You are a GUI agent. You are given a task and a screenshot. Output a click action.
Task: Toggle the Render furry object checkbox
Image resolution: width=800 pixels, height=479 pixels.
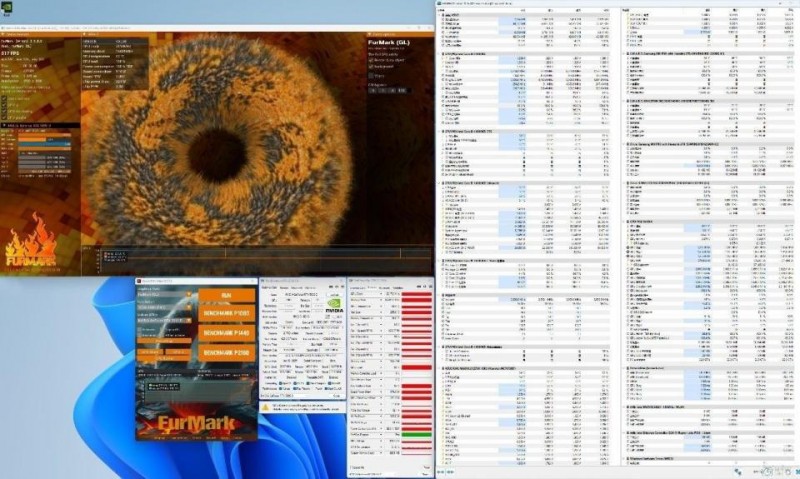point(372,59)
